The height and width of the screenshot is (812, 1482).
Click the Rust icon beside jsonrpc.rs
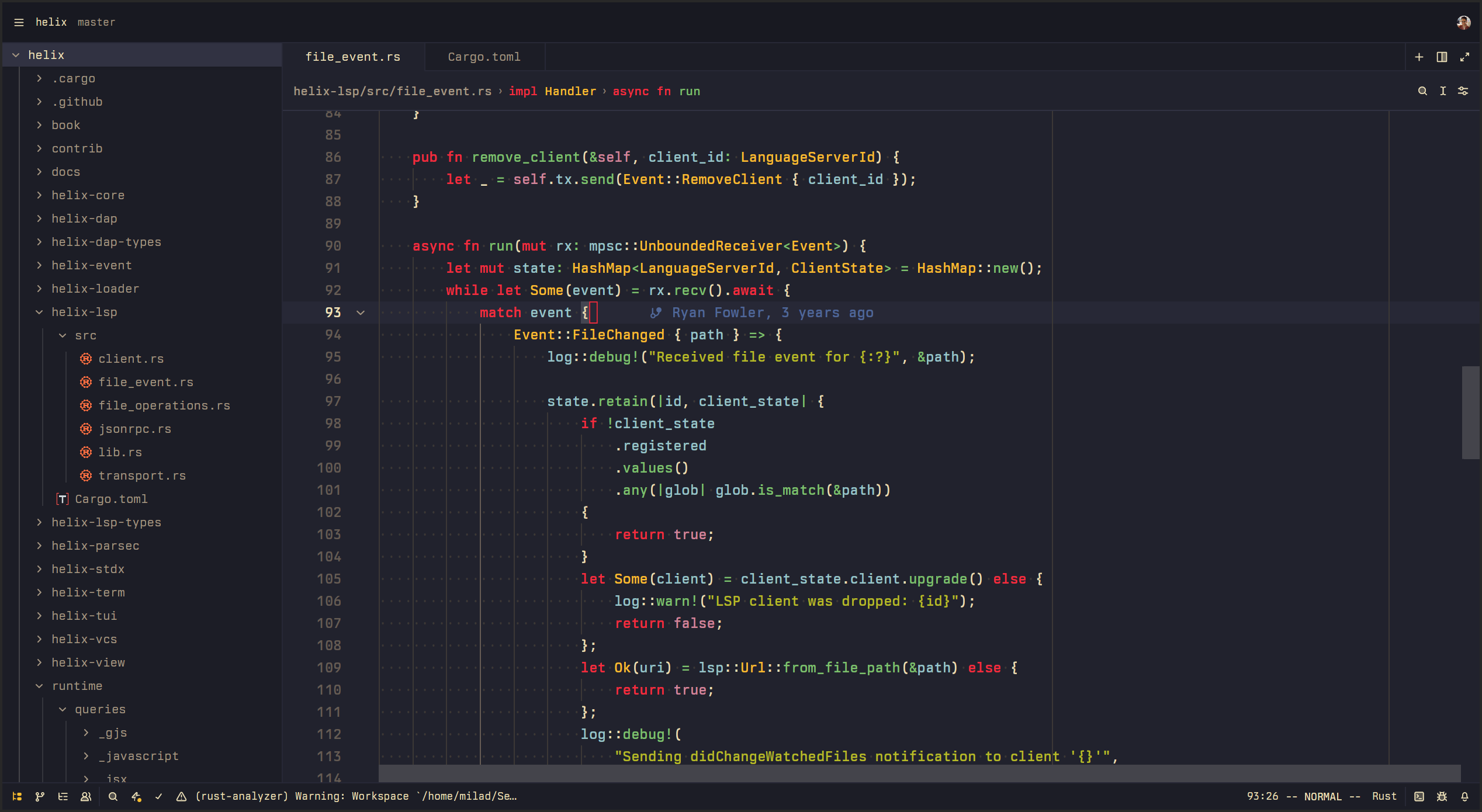pyautogui.click(x=86, y=429)
